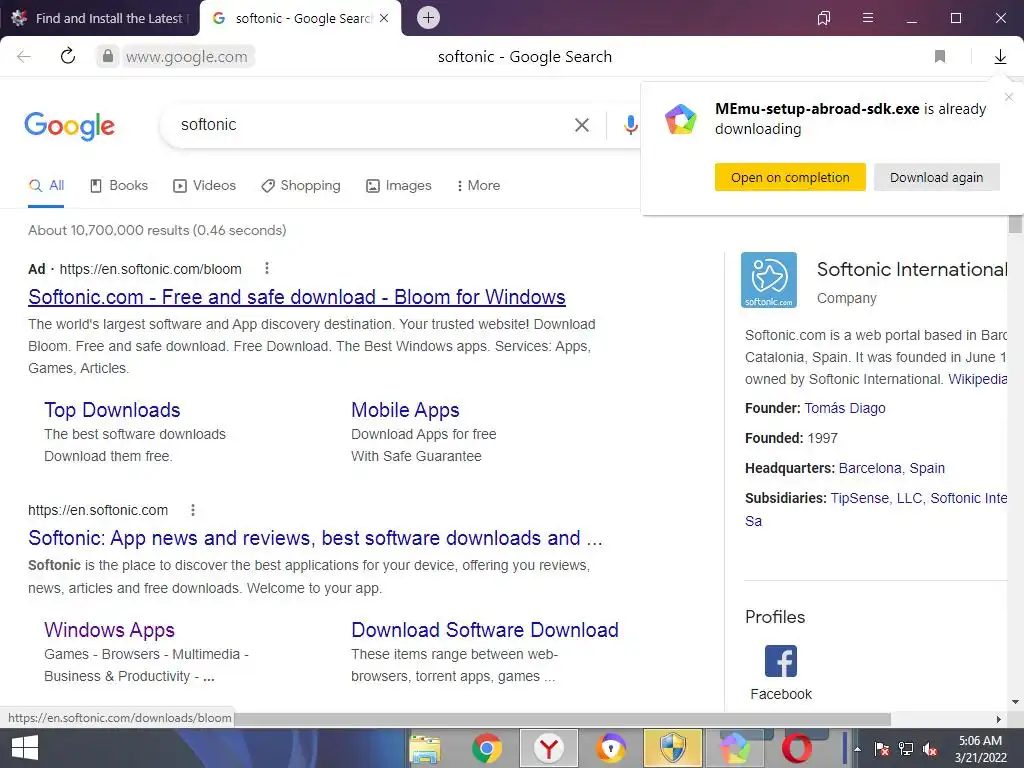Viewport: 1024px width, 768px height.
Task: Open Google Chrome from taskbar
Action: [x=487, y=748]
